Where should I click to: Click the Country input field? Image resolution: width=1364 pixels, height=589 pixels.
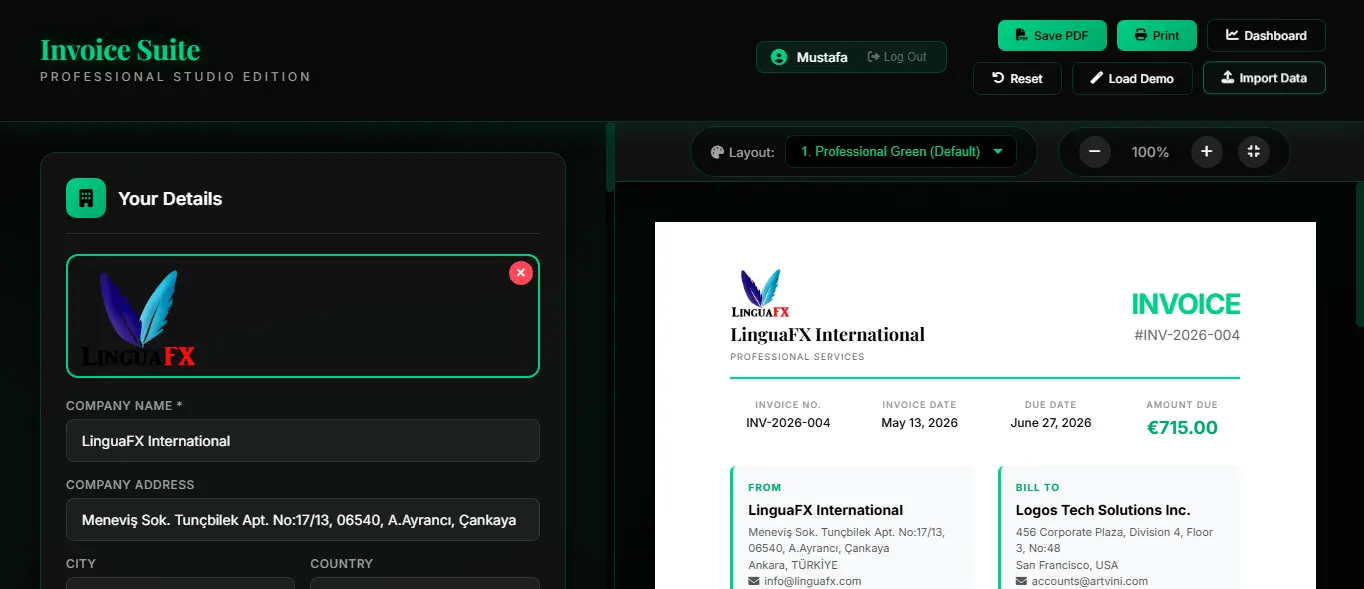(x=425, y=583)
